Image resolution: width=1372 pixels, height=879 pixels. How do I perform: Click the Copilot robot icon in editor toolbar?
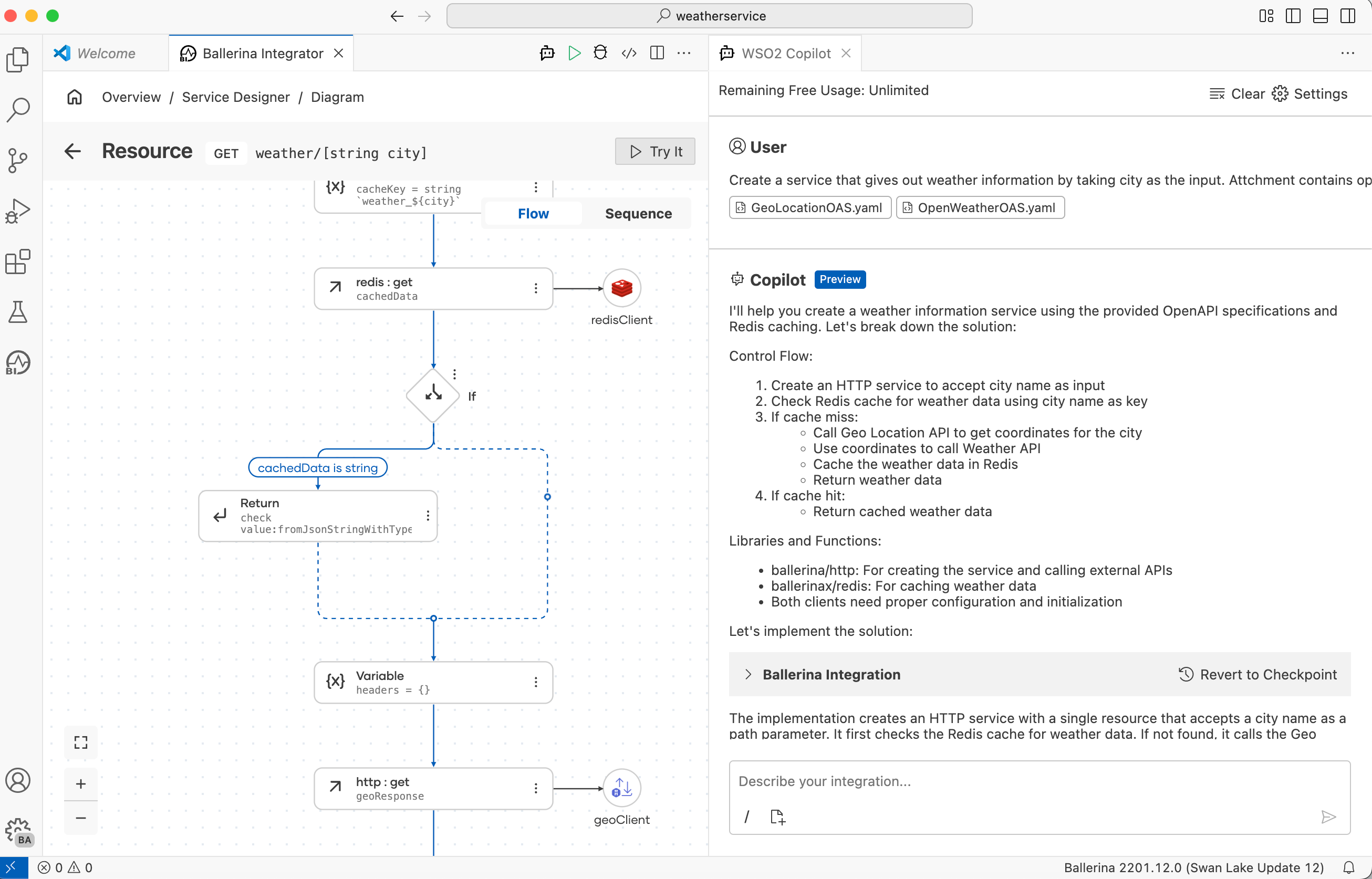point(547,53)
